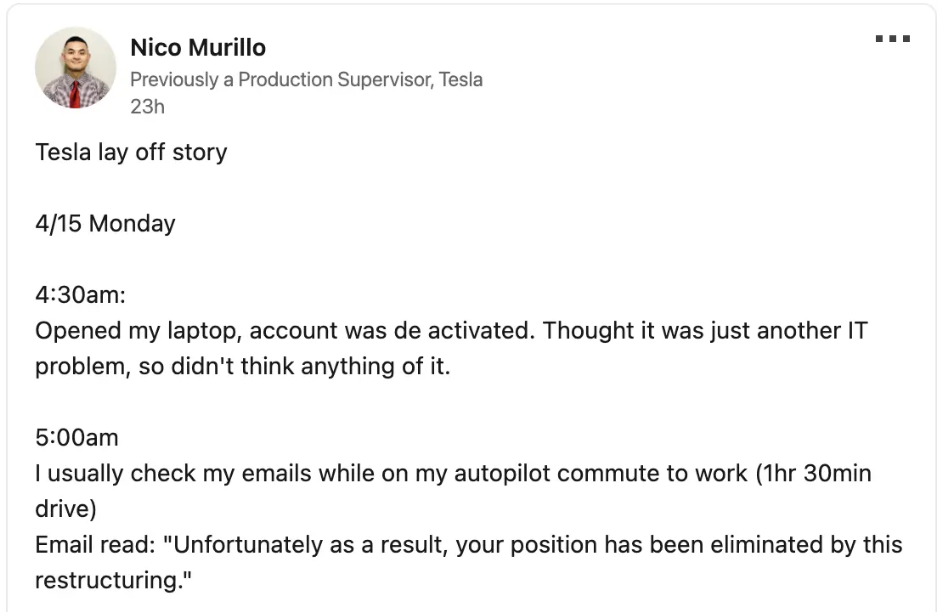Viewport: 949px width, 612px height.
Task: Click the word Tesla in the headline
Action: click(461, 79)
